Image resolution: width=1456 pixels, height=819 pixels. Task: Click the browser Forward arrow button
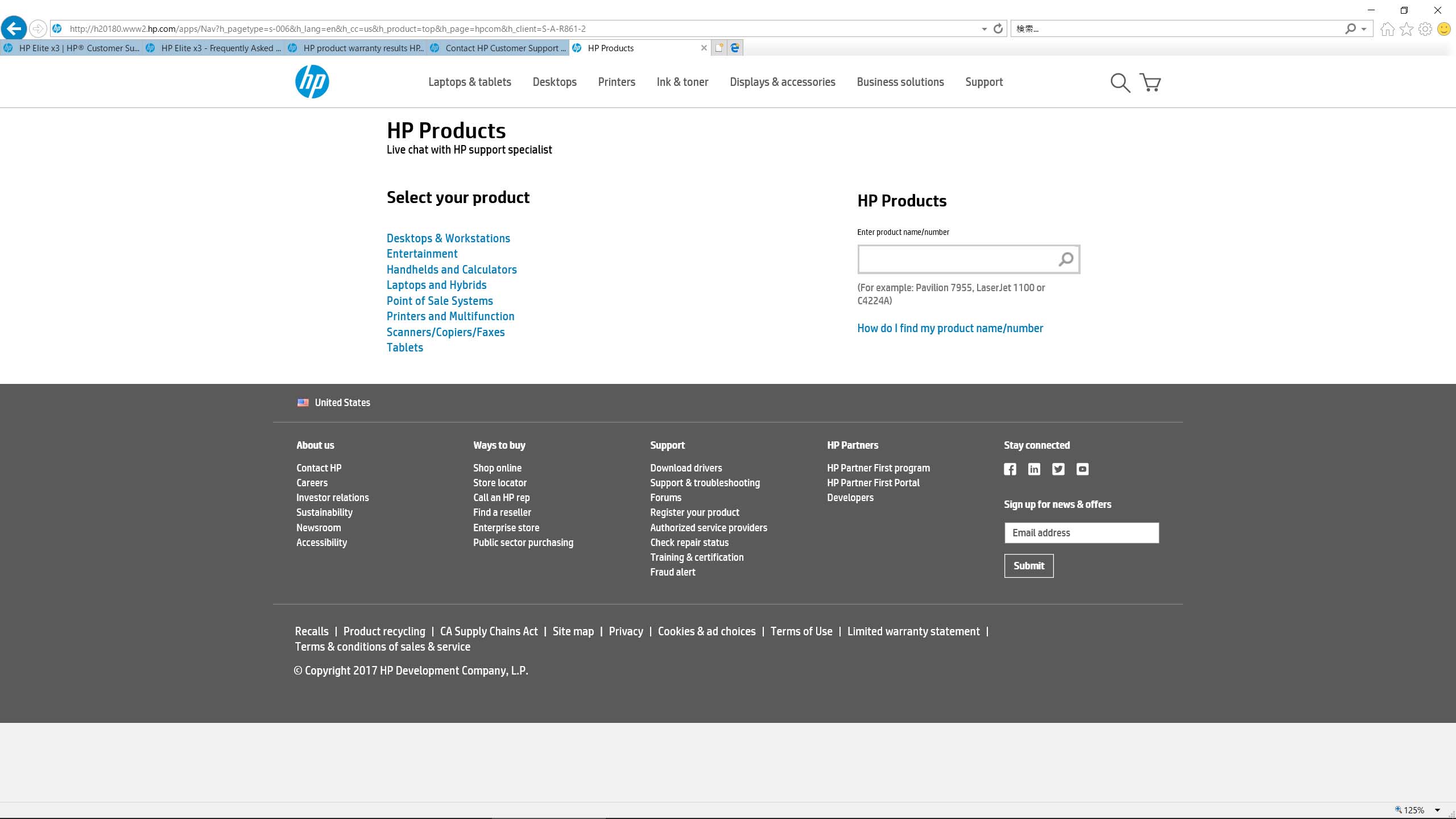click(x=38, y=28)
